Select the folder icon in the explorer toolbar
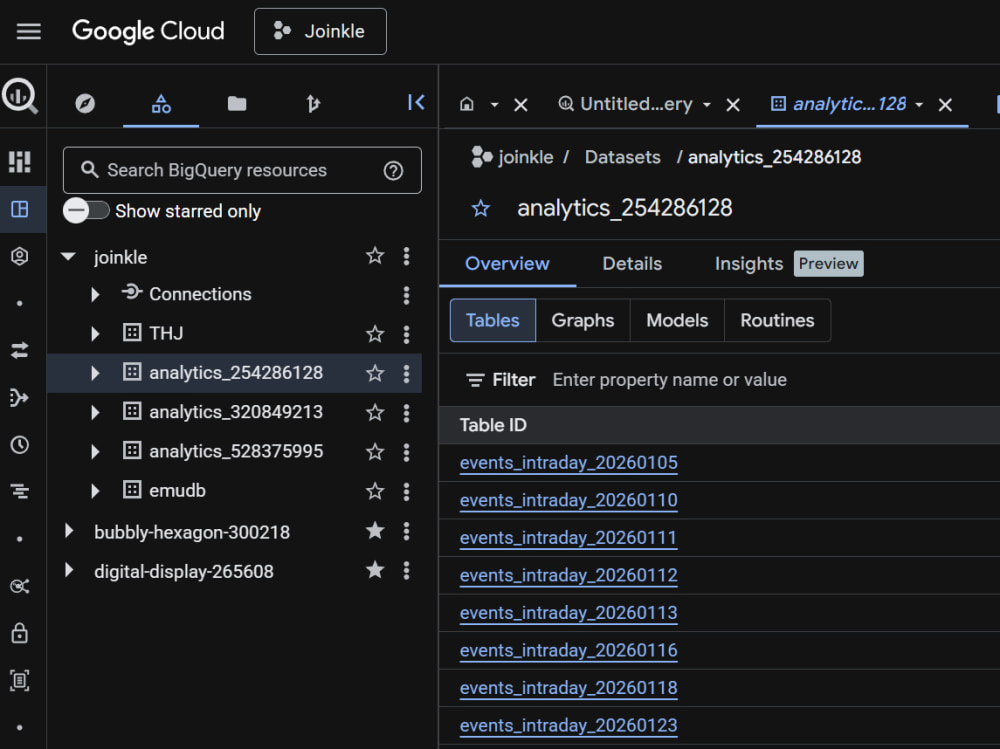1000x749 pixels. click(x=237, y=103)
